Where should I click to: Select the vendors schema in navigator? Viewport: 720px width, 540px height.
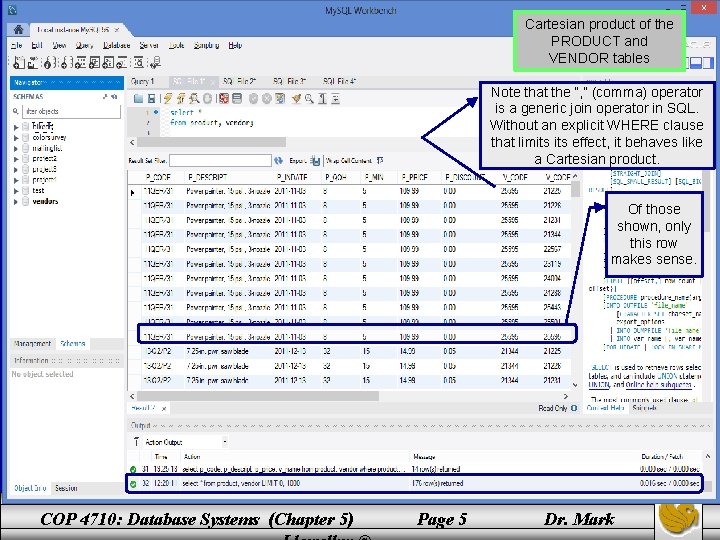45,201
